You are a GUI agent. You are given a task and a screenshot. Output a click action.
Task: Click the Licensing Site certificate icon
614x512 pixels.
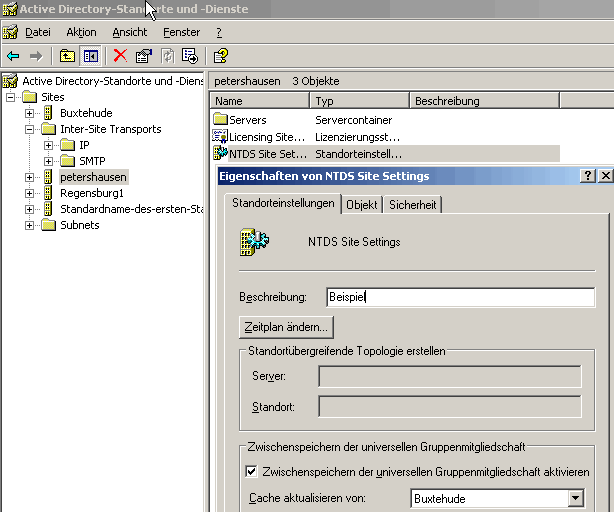coord(220,136)
